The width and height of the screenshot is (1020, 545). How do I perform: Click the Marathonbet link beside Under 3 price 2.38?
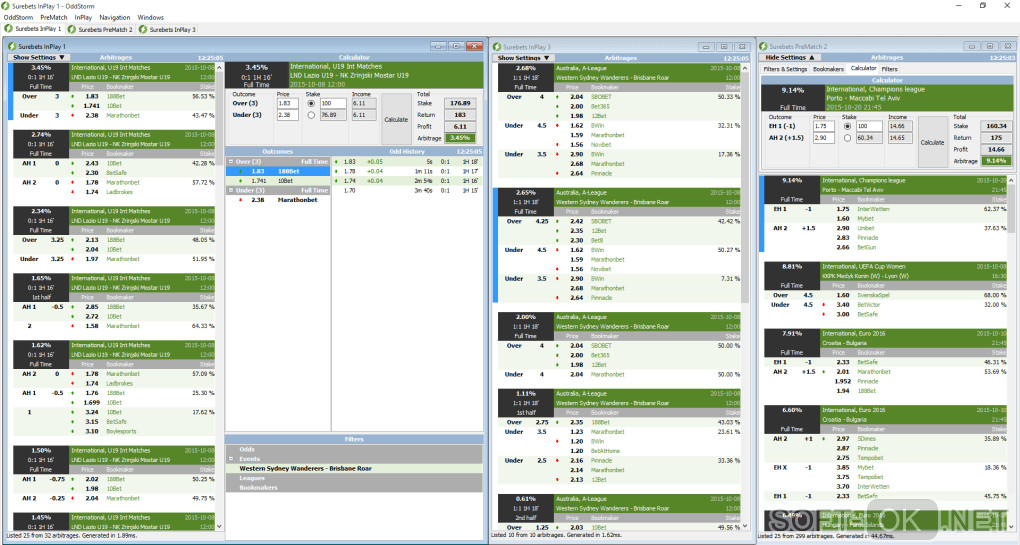pos(123,116)
